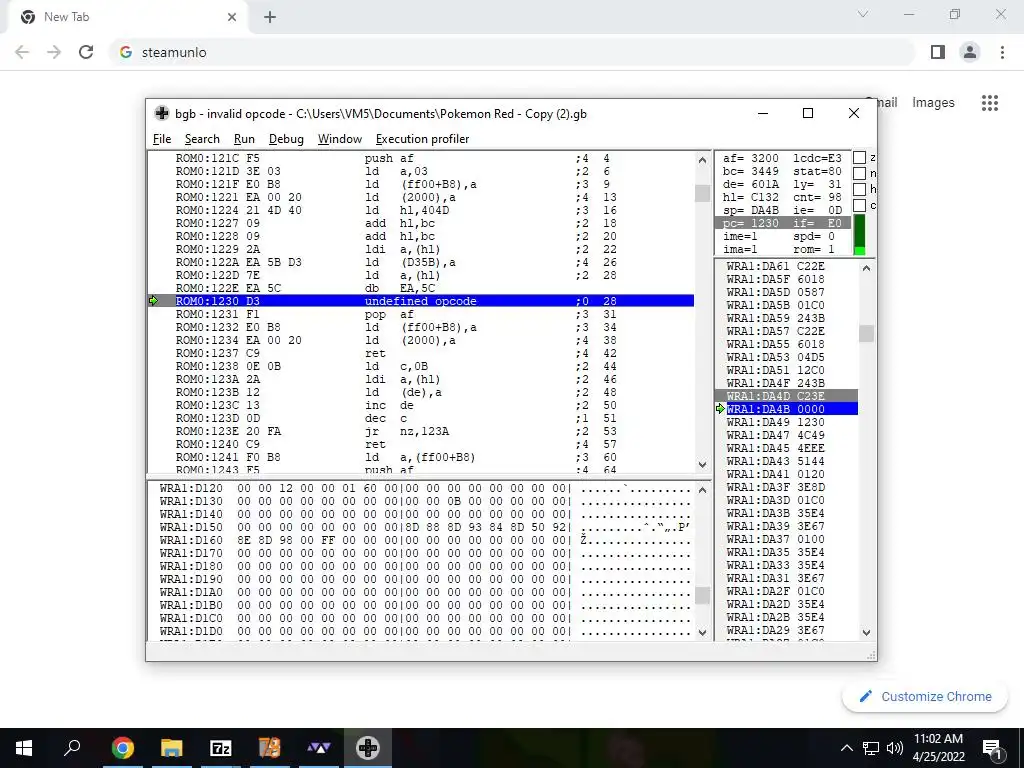Click the disassembly scrollbar thumb
The width and height of the screenshot is (1024, 768).
[703, 193]
